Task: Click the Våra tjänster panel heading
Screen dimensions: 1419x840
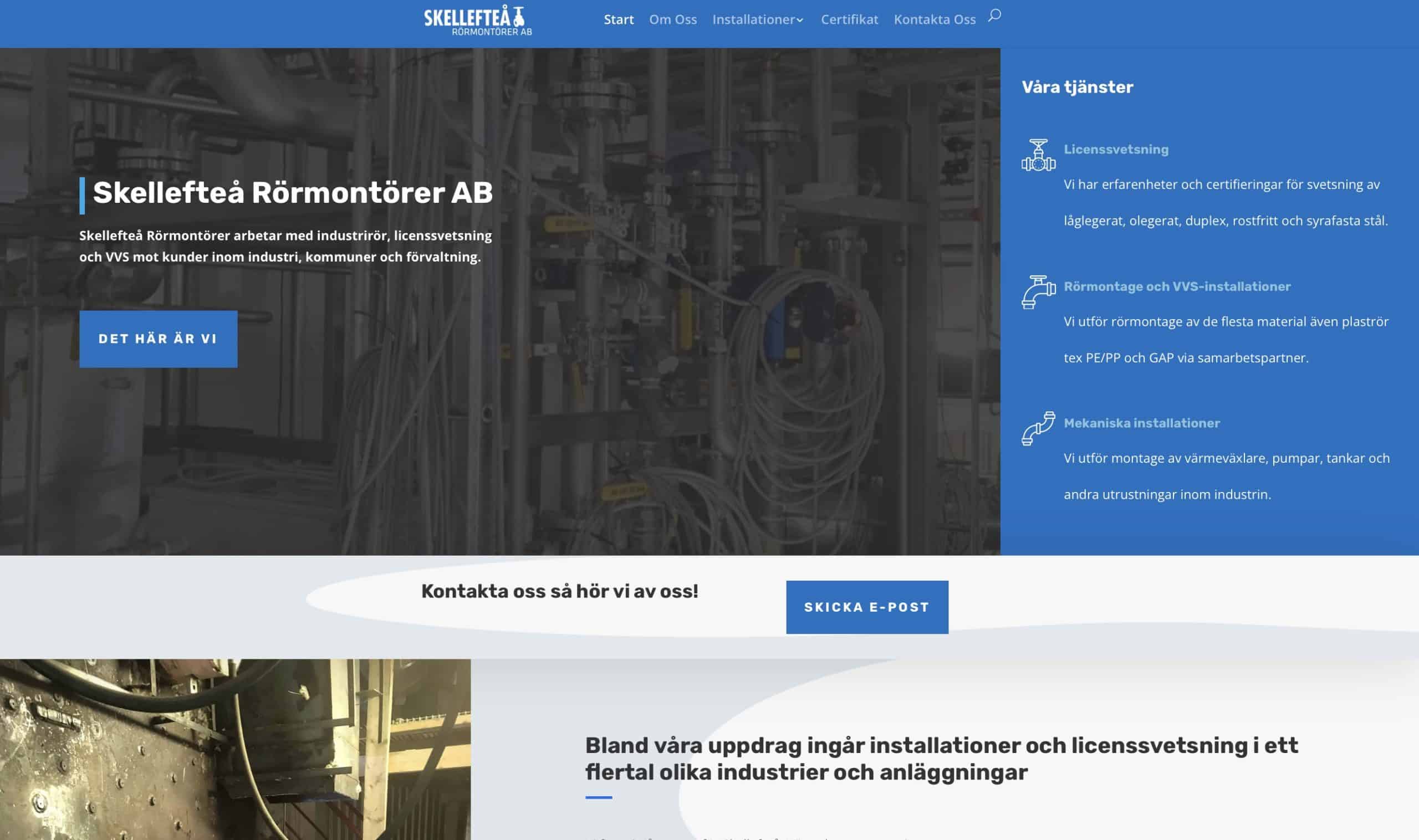Action: tap(1077, 87)
